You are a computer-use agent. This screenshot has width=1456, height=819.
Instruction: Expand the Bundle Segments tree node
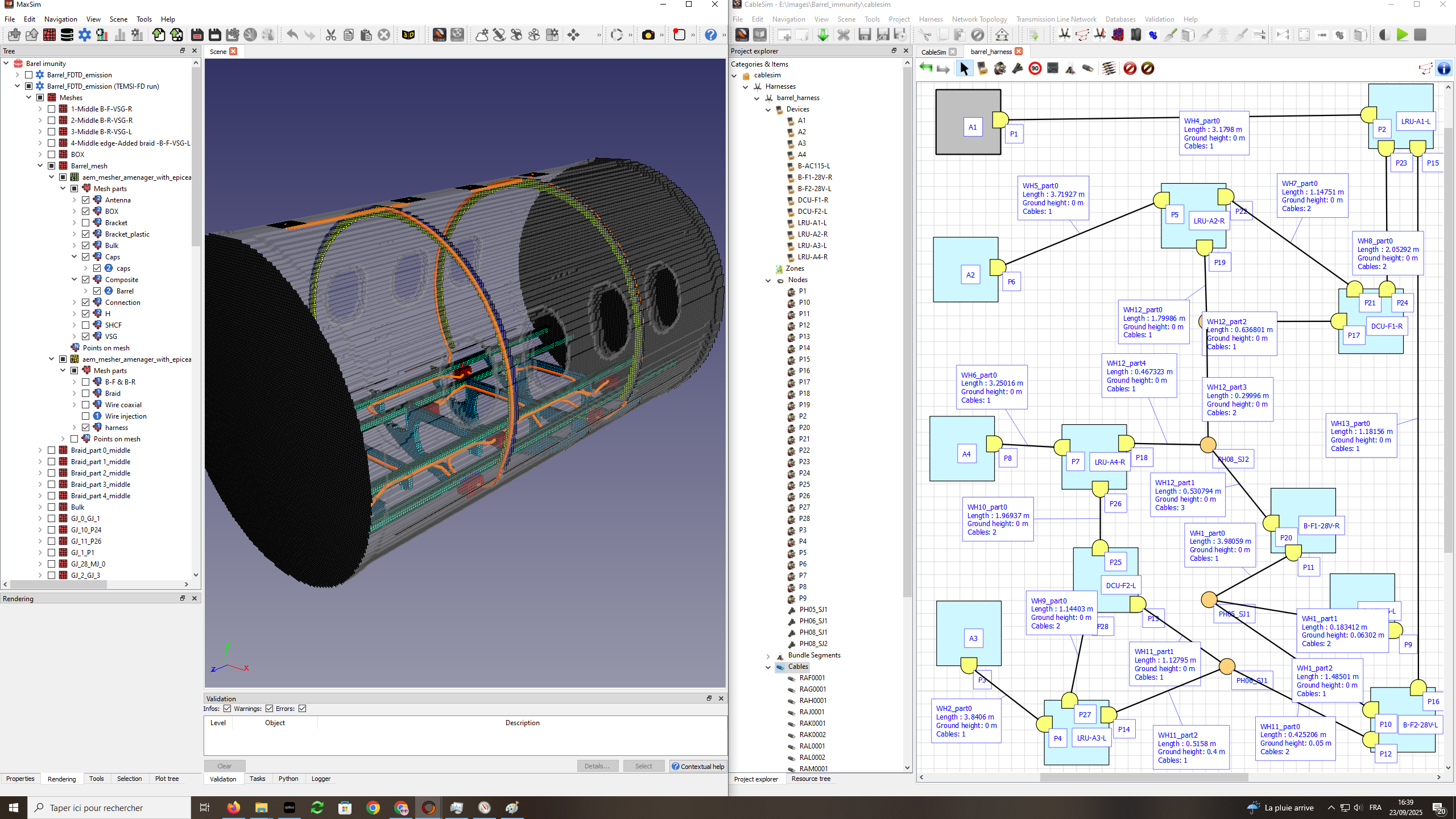pyautogui.click(x=768, y=656)
